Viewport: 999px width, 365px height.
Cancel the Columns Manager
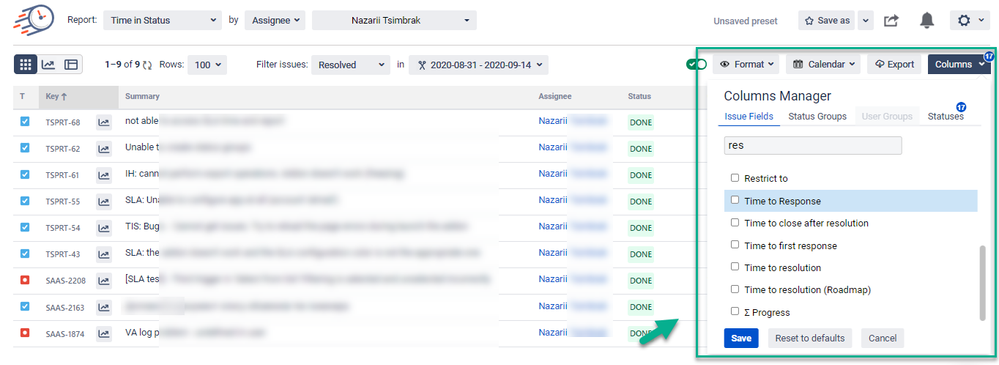pos(882,338)
